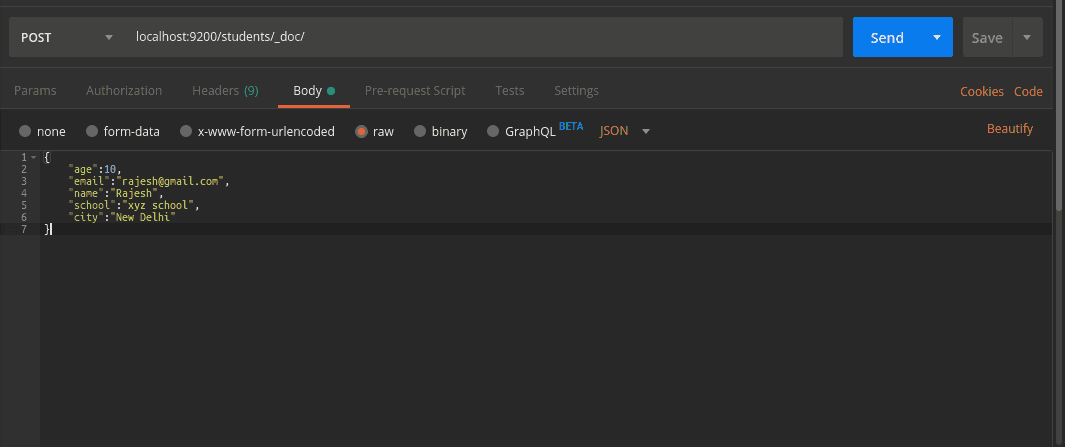The width and height of the screenshot is (1065, 447).
Task: Switch to Headers (9) tab
Action: pyautogui.click(x=225, y=91)
